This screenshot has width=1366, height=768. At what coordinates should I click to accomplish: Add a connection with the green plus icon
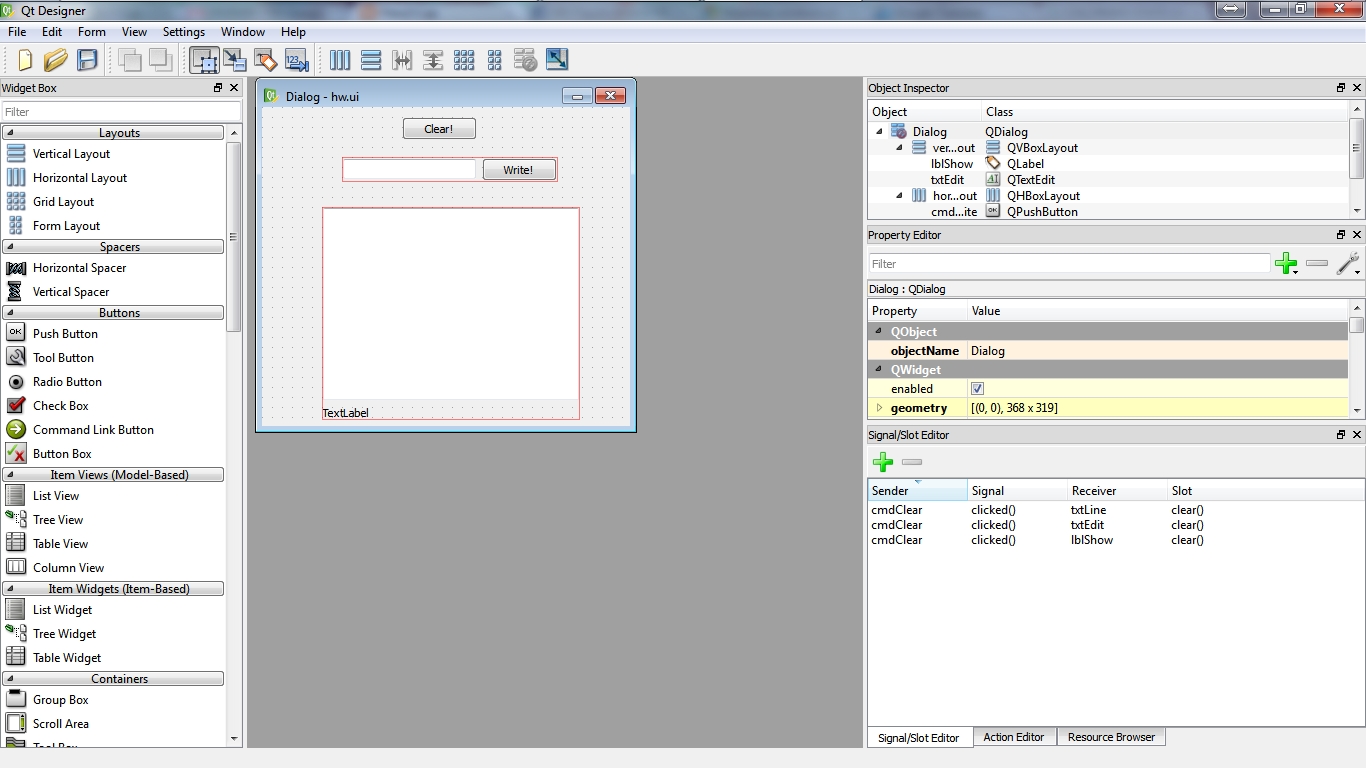pyautogui.click(x=883, y=462)
